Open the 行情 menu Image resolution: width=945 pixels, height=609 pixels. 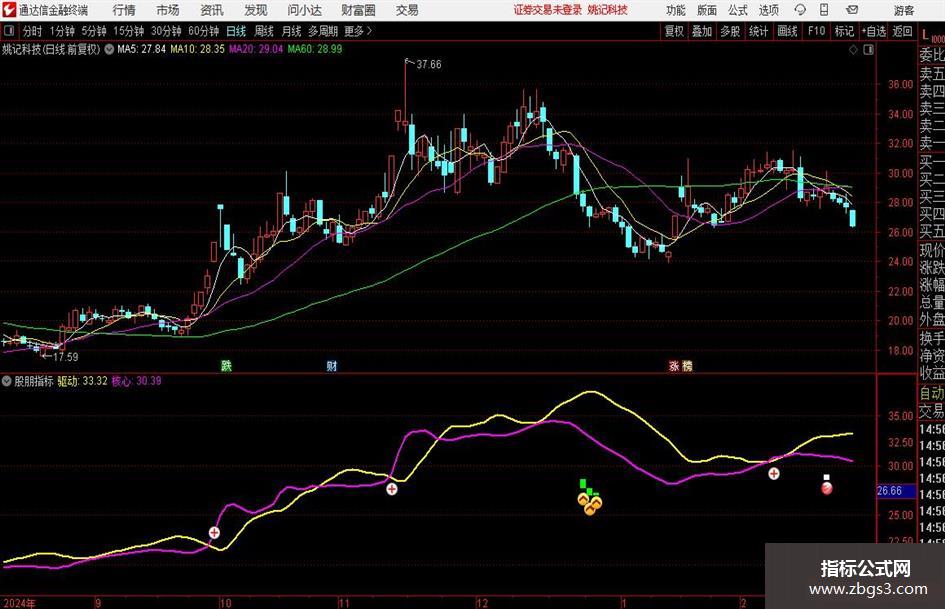click(124, 10)
